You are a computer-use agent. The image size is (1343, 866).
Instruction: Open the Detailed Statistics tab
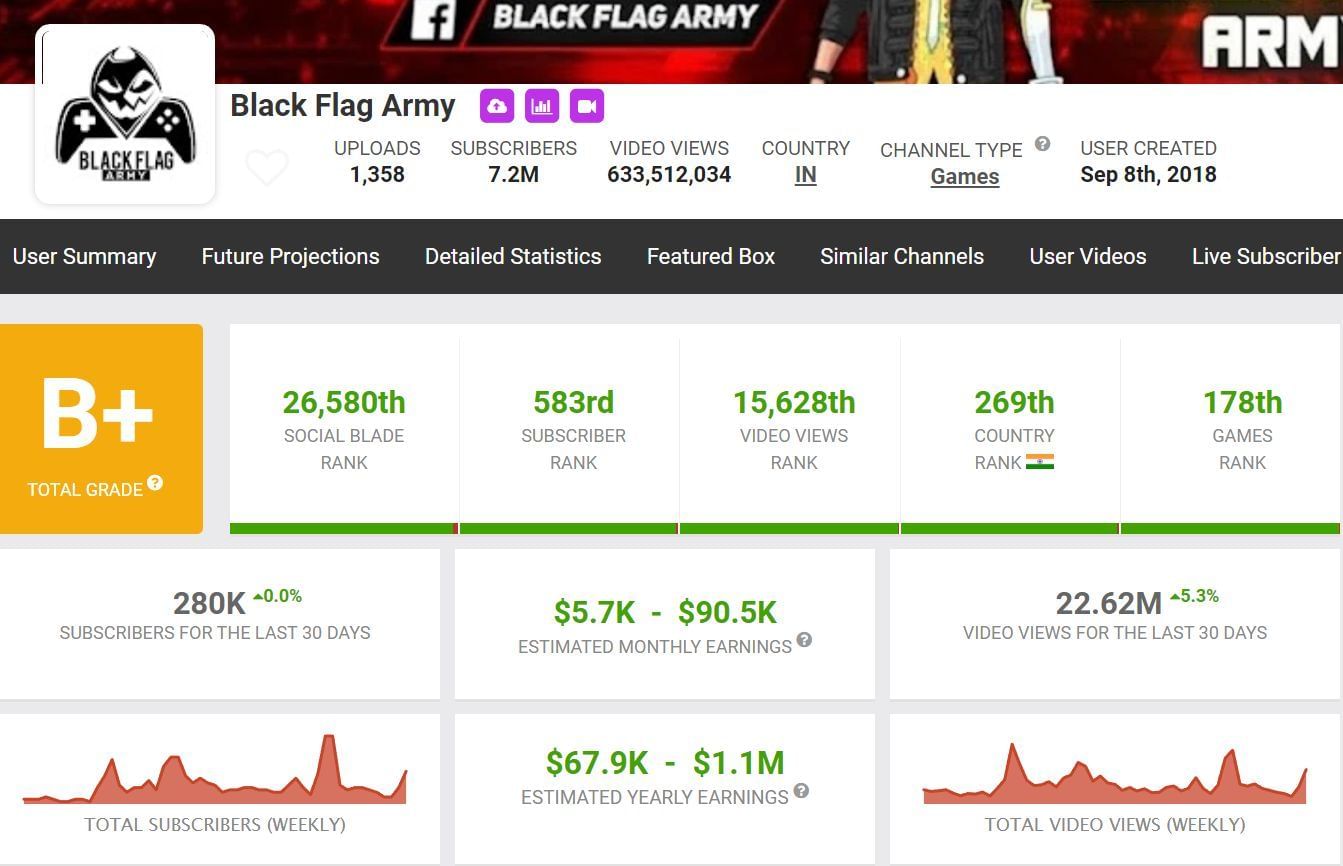pyautogui.click(x=513, y=256)
